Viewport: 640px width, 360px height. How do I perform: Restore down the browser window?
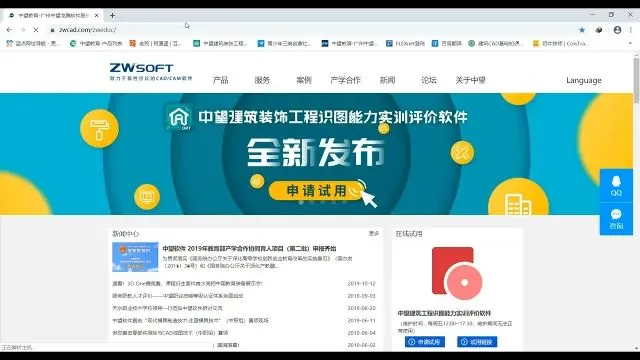[x=611, y=15]
